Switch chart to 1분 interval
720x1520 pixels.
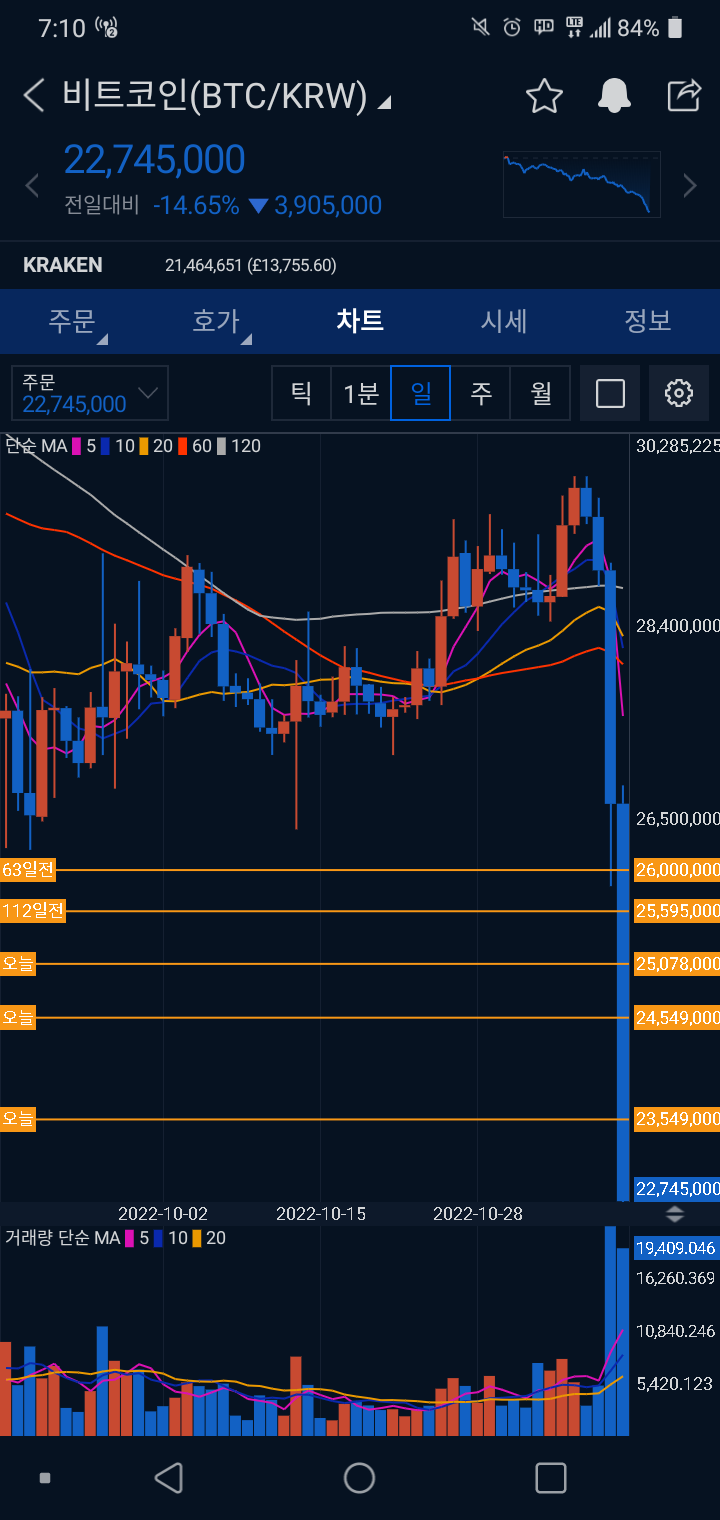click(361, 393)
